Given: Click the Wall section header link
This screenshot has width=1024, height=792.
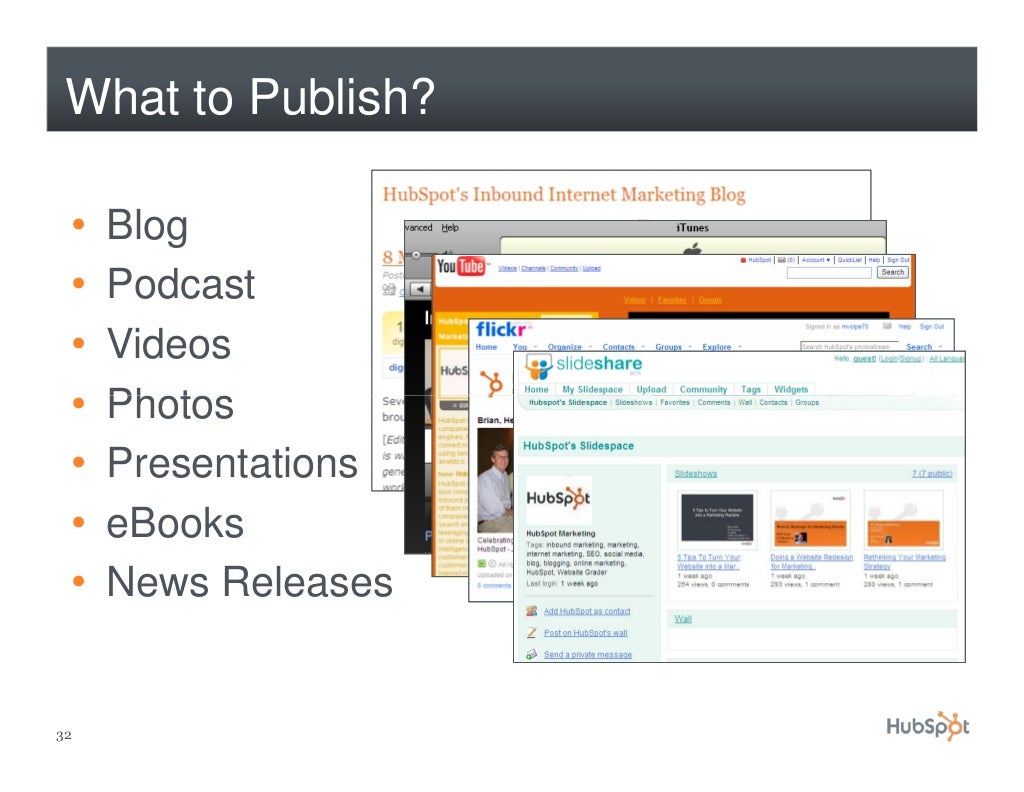Looking at the screenshot, I should click(x=683, y=619).
